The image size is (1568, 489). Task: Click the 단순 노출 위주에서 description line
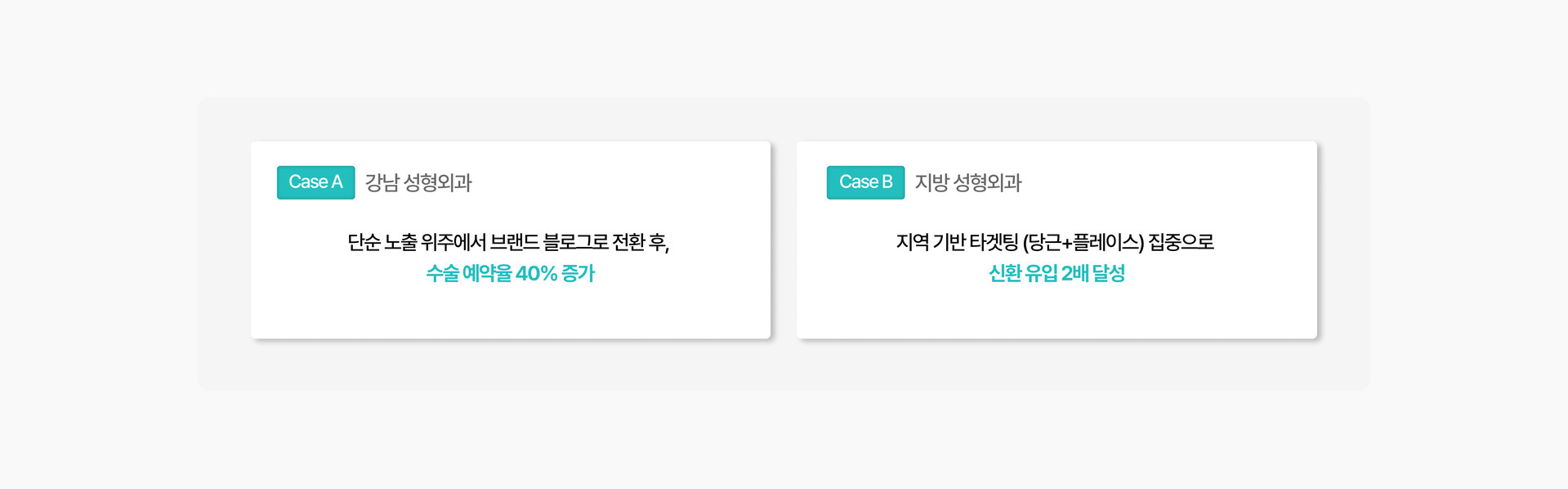pyautogui.click(x=508, y=243)
